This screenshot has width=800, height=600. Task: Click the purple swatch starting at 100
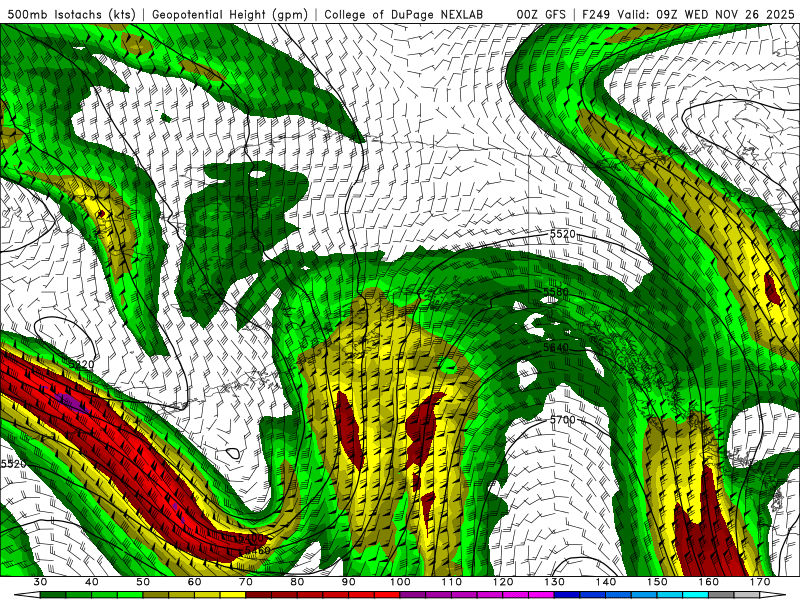tap(413, 595)
